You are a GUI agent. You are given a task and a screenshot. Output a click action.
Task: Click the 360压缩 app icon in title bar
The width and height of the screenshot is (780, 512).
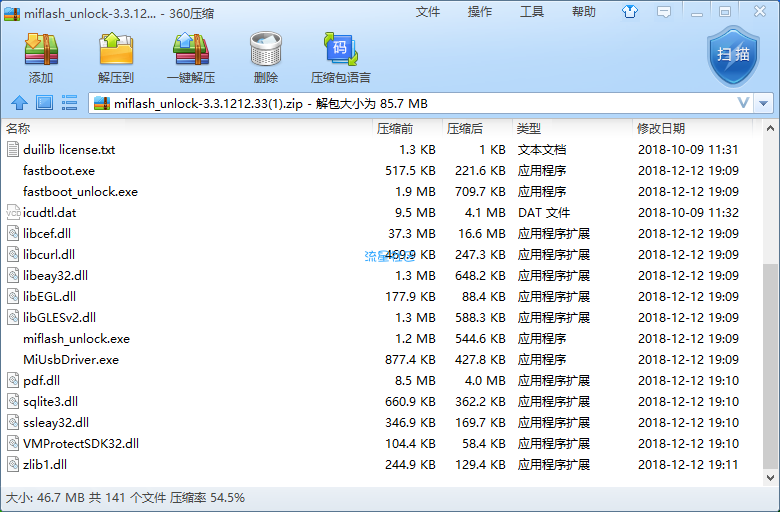(12, 13)
